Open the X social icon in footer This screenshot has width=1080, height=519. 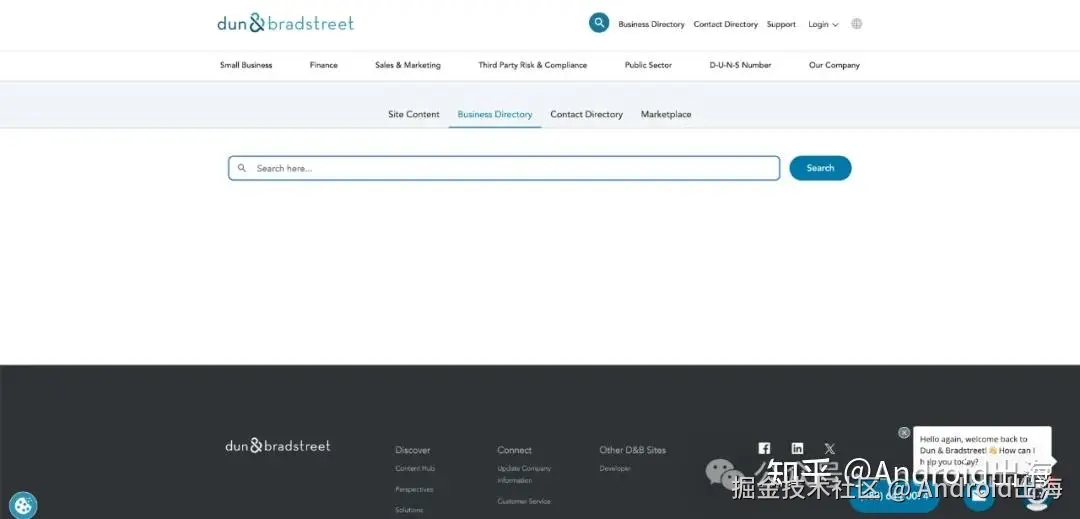[829, 448]
